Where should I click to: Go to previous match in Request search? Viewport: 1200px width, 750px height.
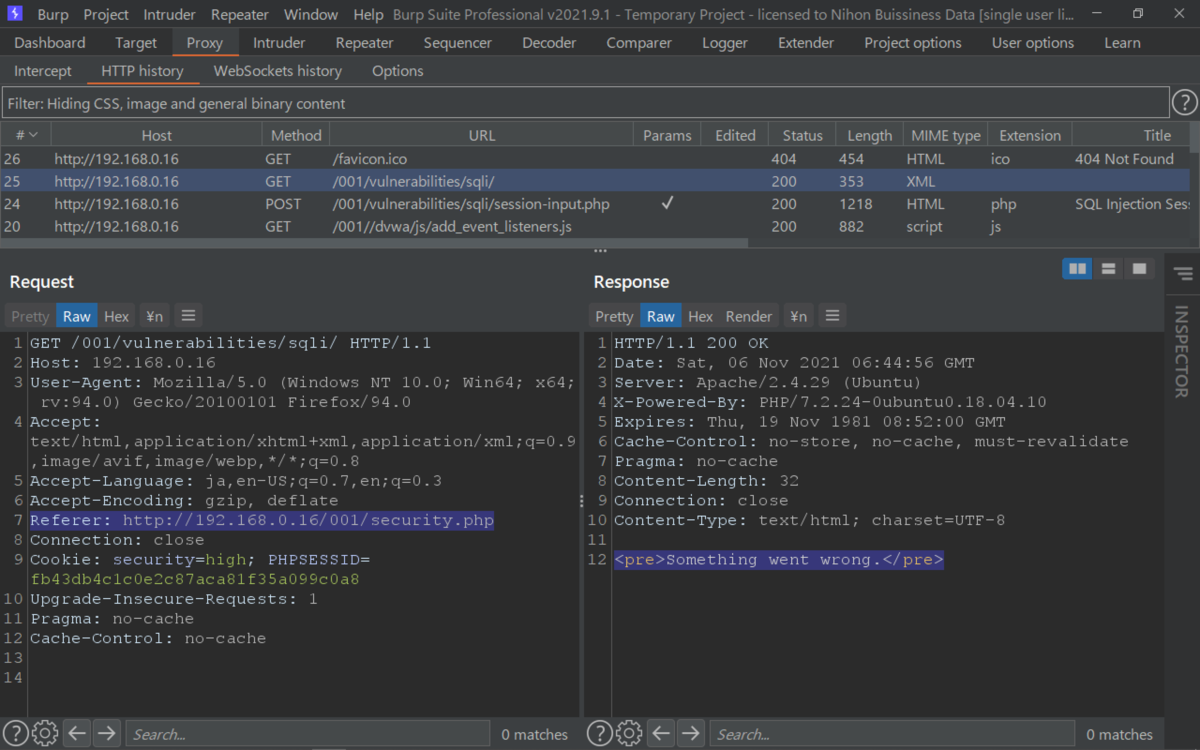[78, 733]
